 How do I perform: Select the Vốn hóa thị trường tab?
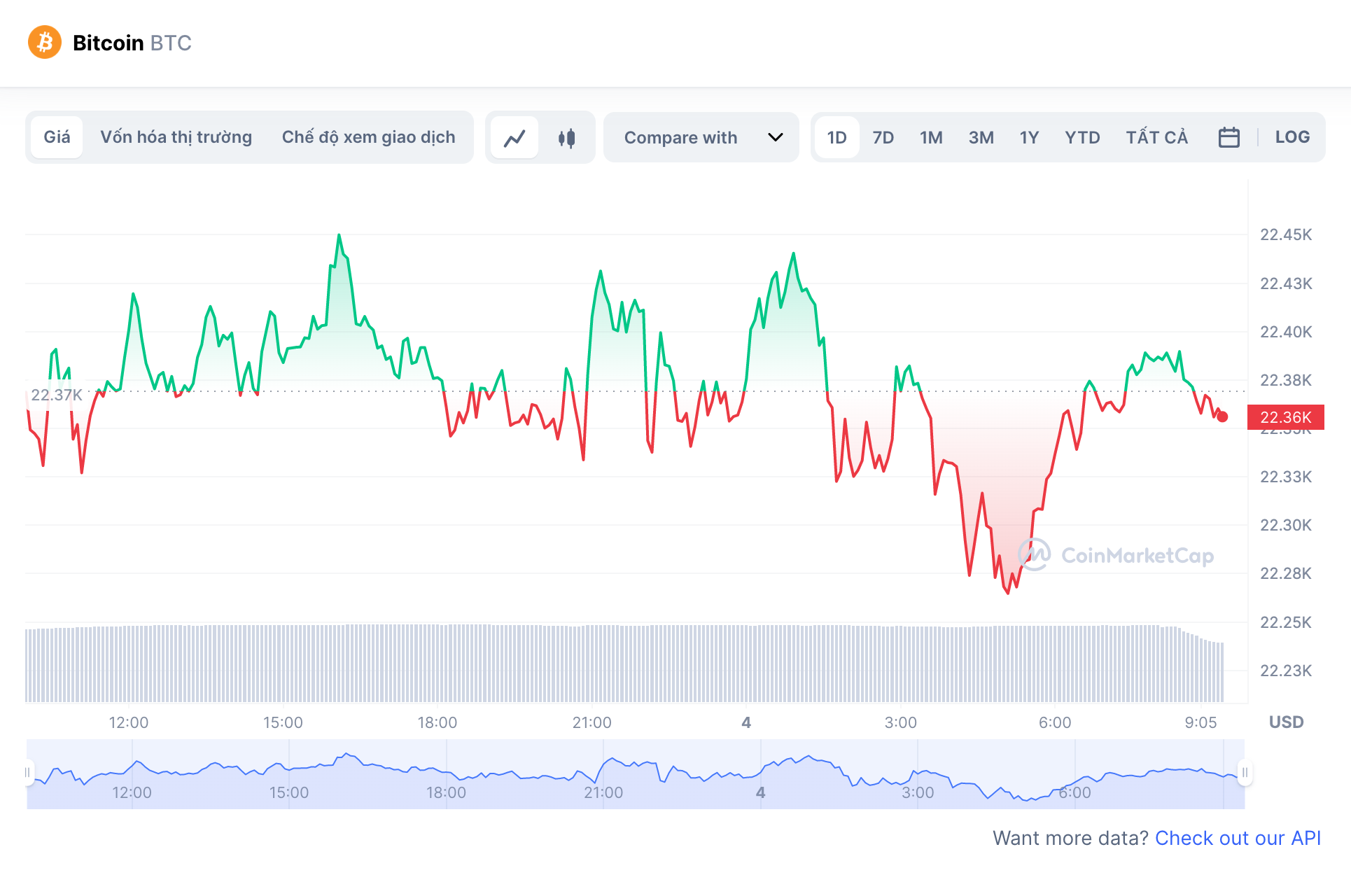point(178,137)
